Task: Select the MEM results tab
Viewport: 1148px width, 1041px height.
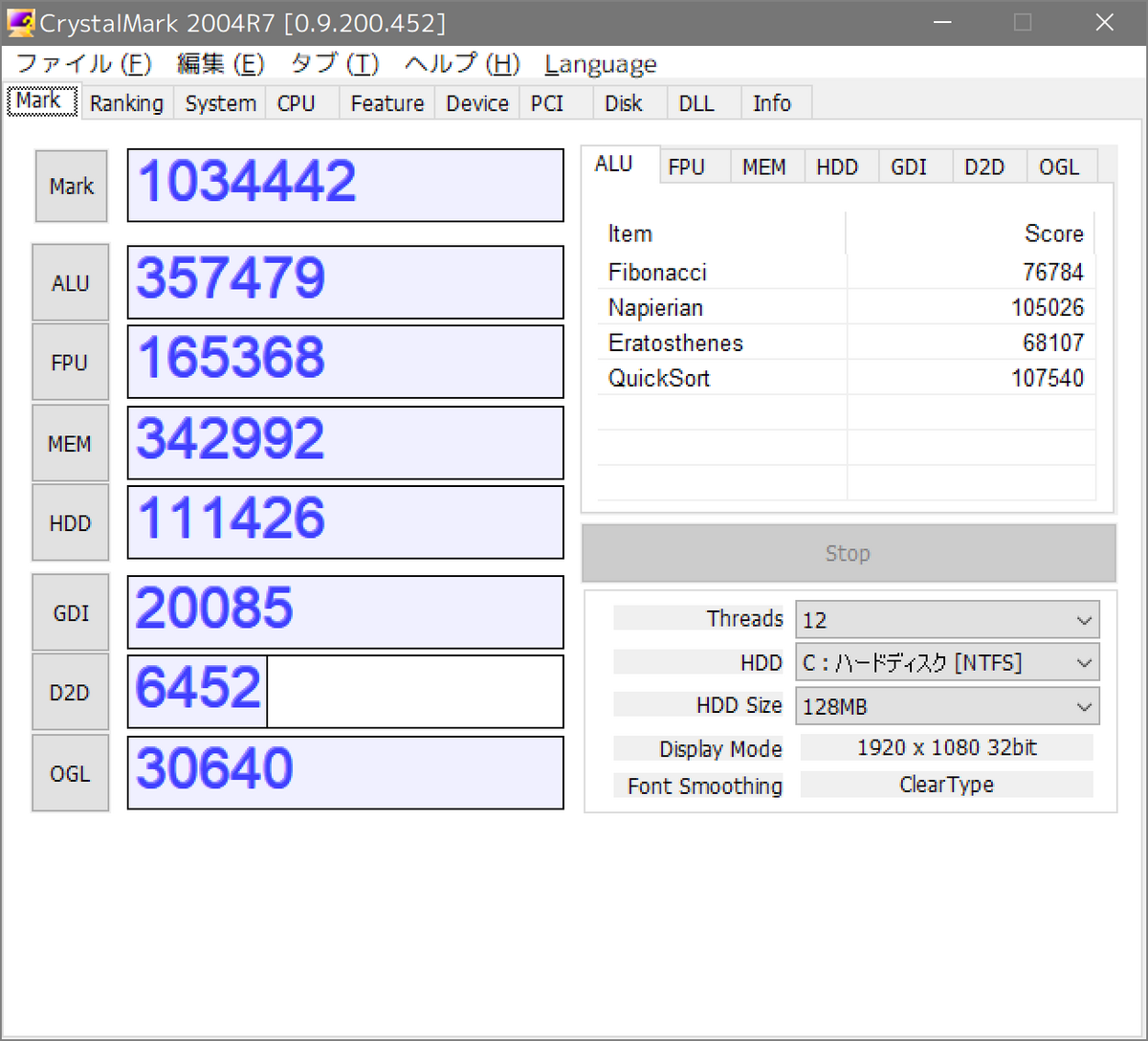Action: [767, 166]
